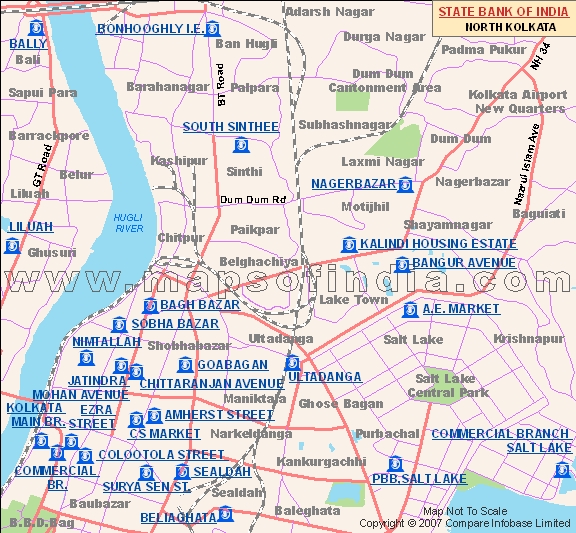Screen dimensions: 576x533
Task: Select the Nimtallah branch bank icon
Action: coord(86,357)
